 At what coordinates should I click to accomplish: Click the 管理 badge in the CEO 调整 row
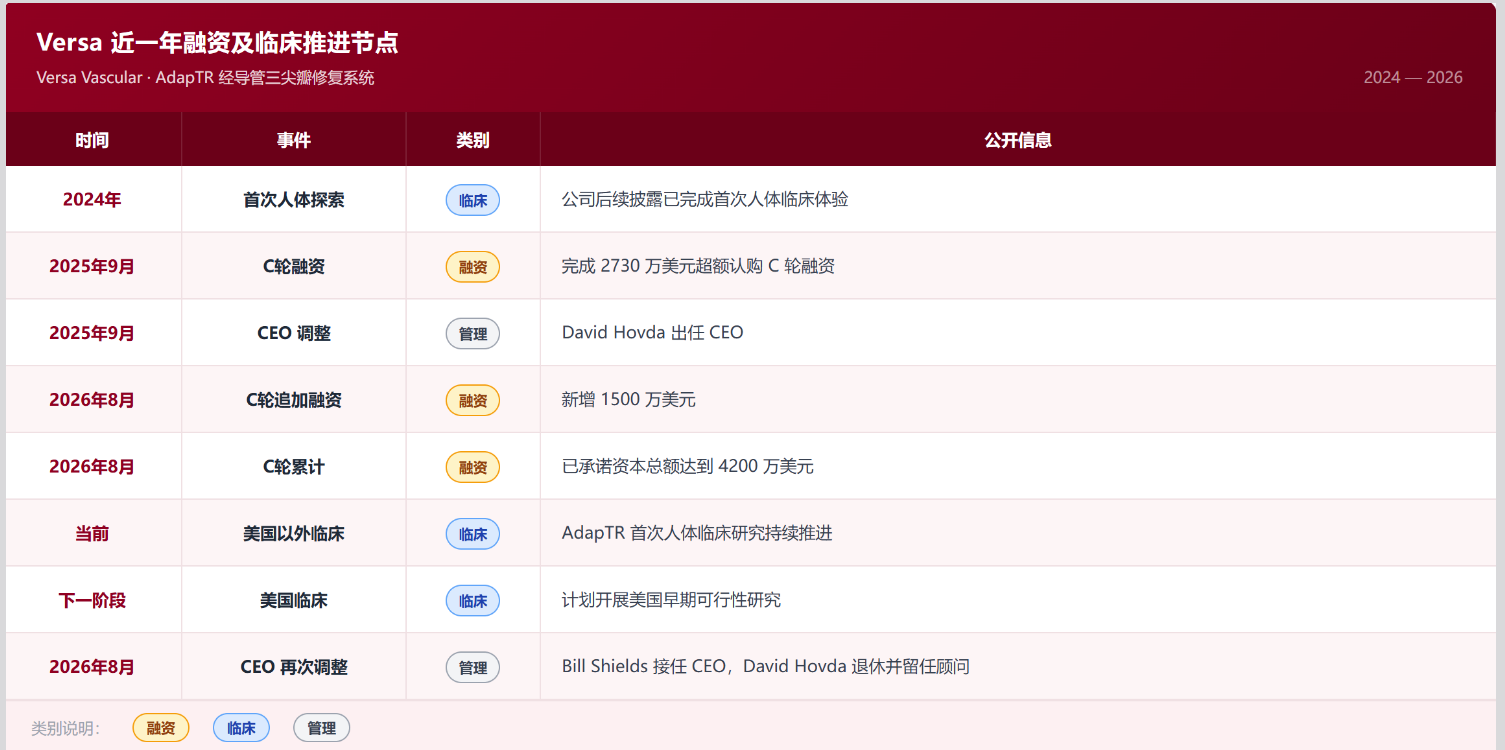(473, 333)
